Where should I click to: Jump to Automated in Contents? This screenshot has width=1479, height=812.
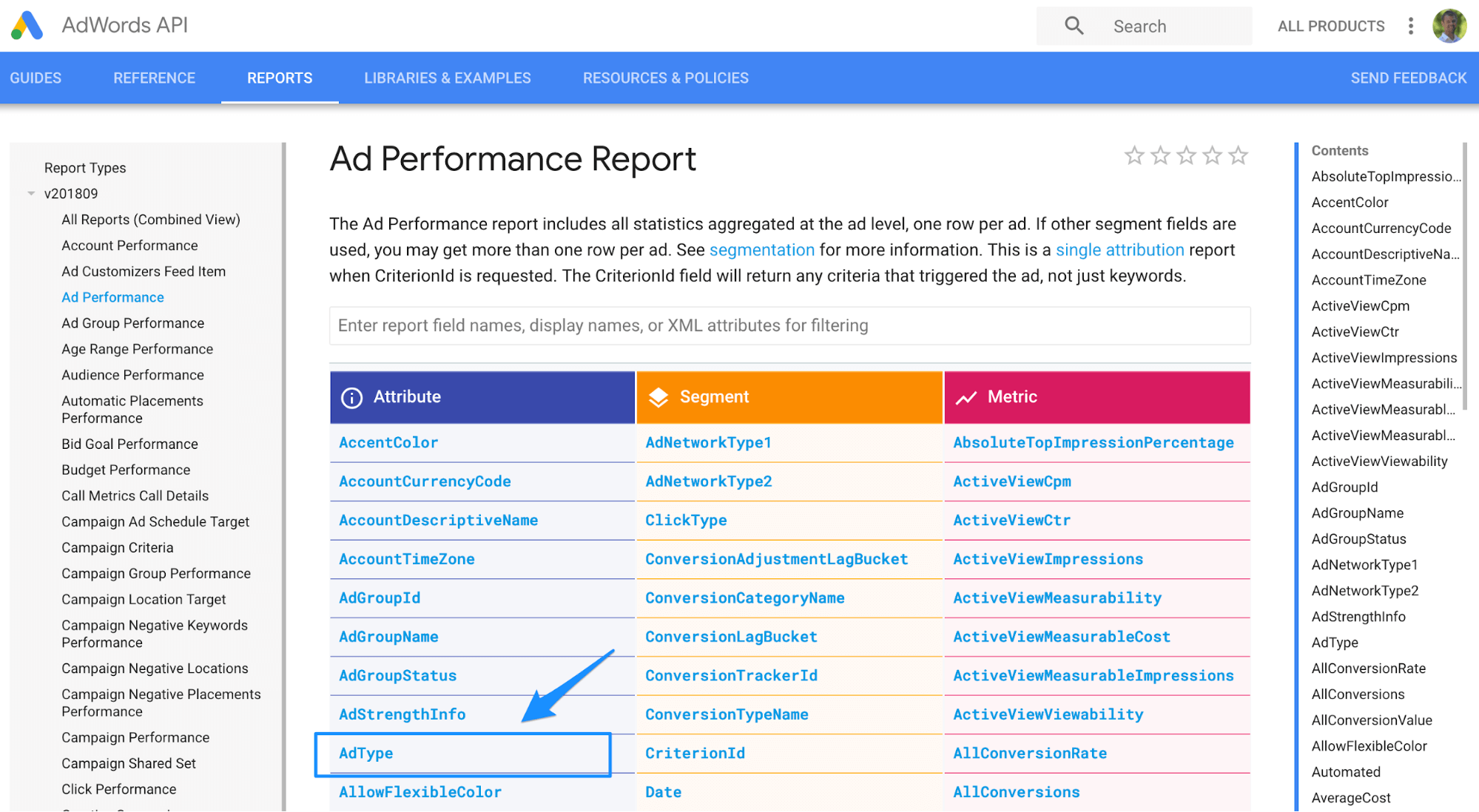click(1346, 772)
